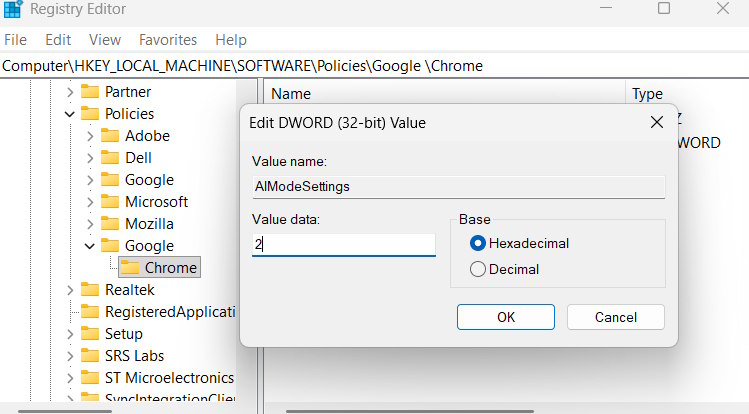
Task: Select the Partner key label
Action: 128,92
